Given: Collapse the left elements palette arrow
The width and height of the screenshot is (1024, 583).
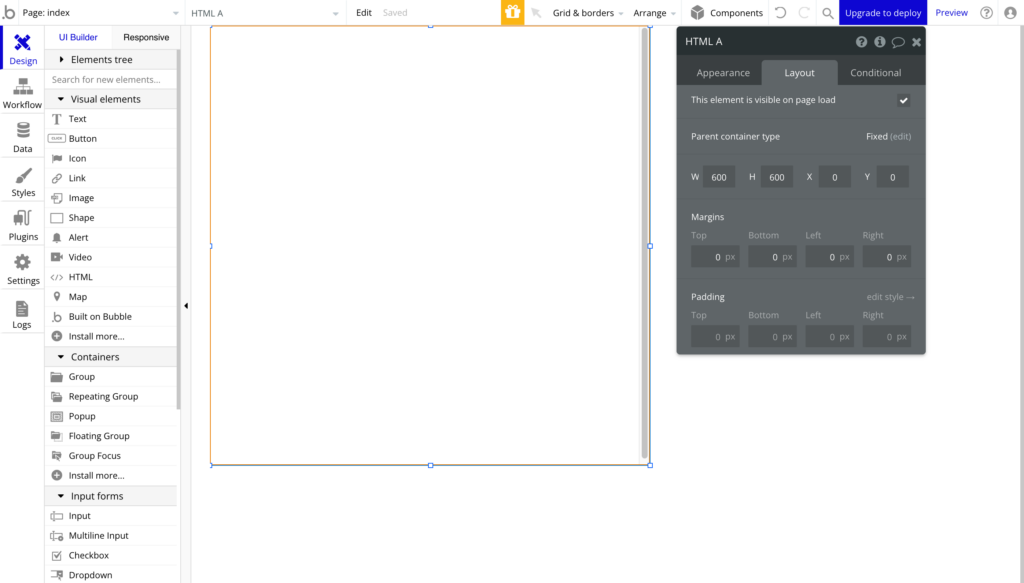Looking at the screenshot, I should click(186, 306).
